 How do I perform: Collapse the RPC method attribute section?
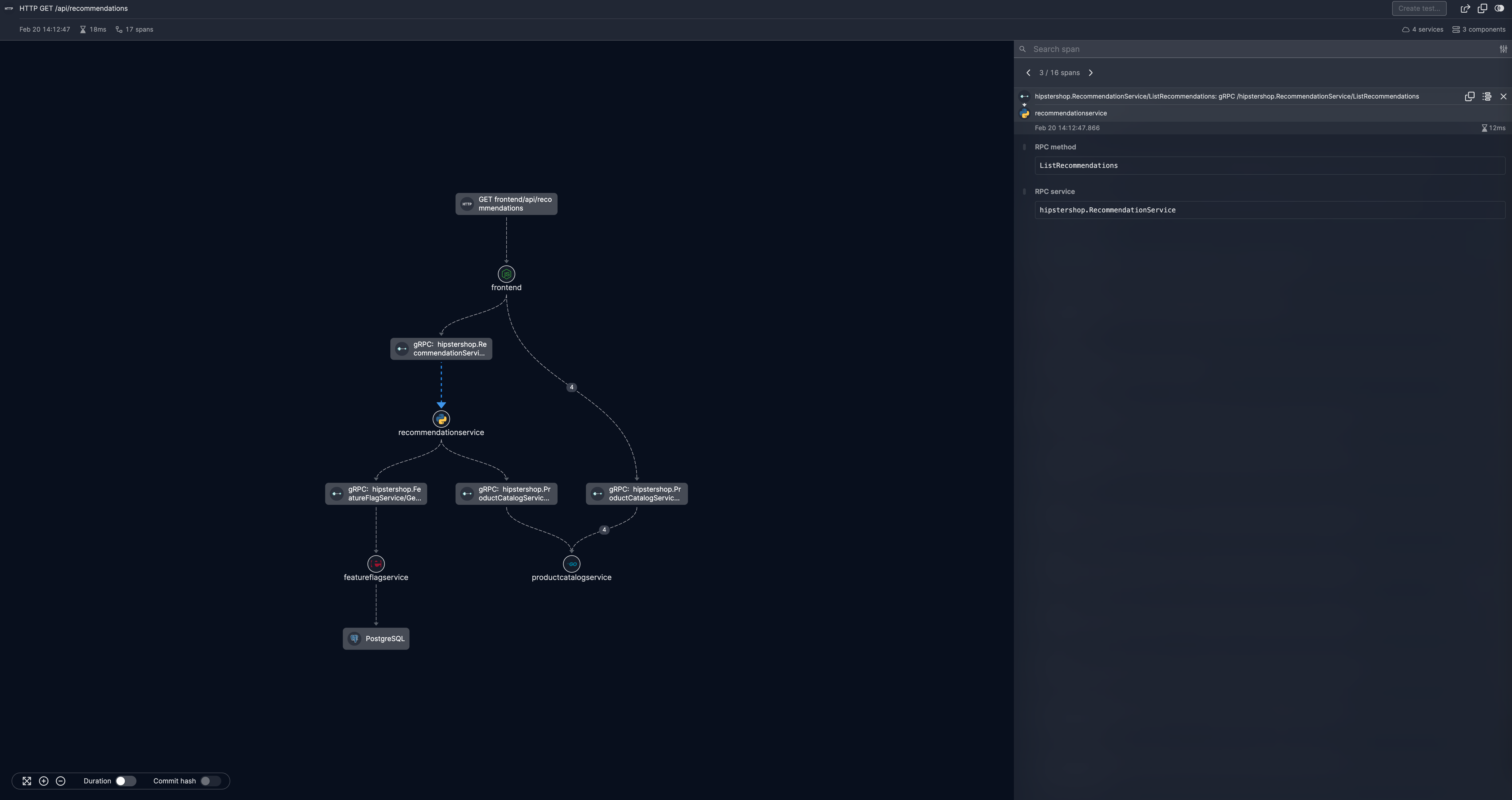click(1024, 147)
